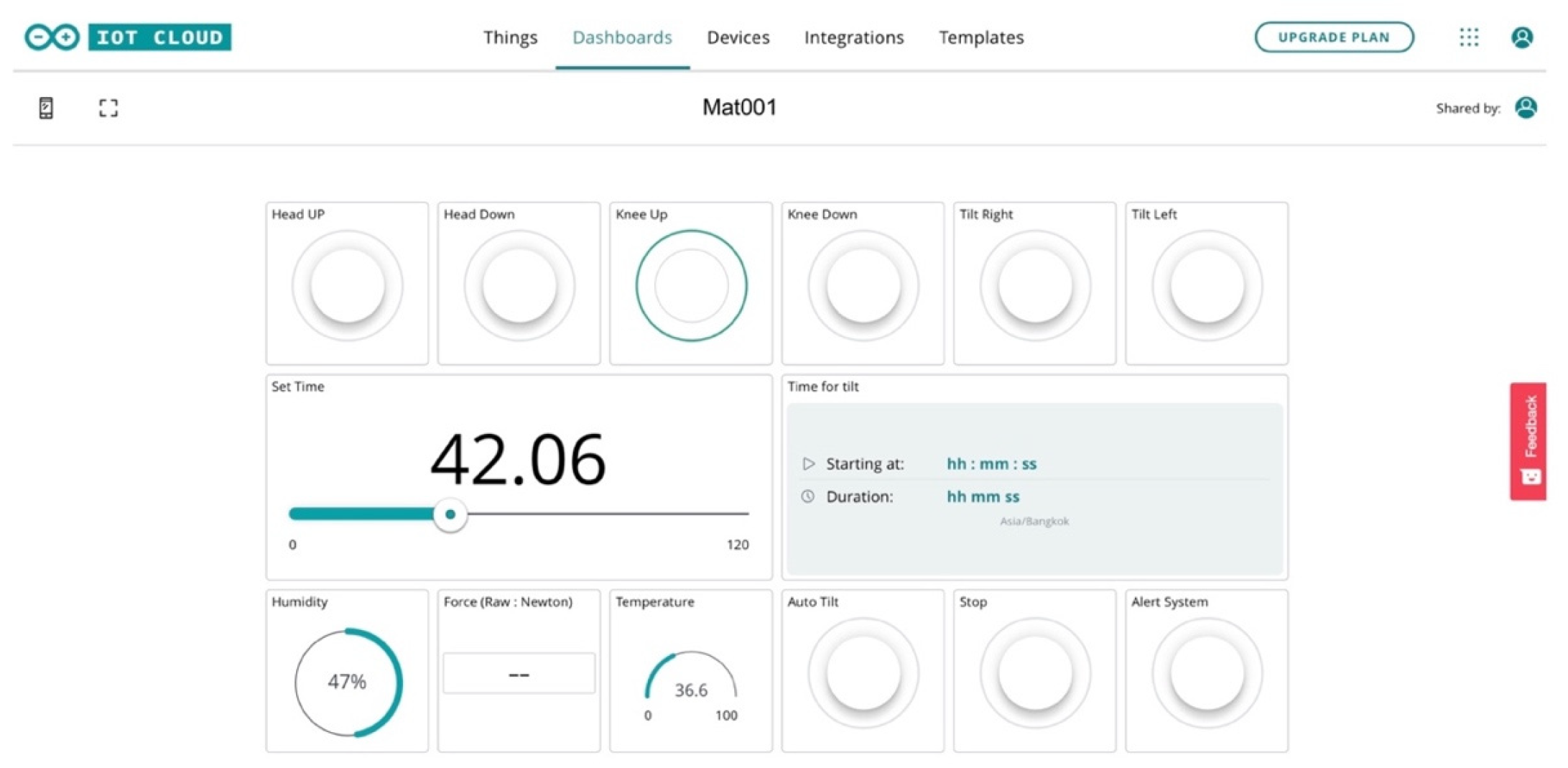Adjust the Set Time slider handle
Screen dimensions: 1568x768
(450, 514)
